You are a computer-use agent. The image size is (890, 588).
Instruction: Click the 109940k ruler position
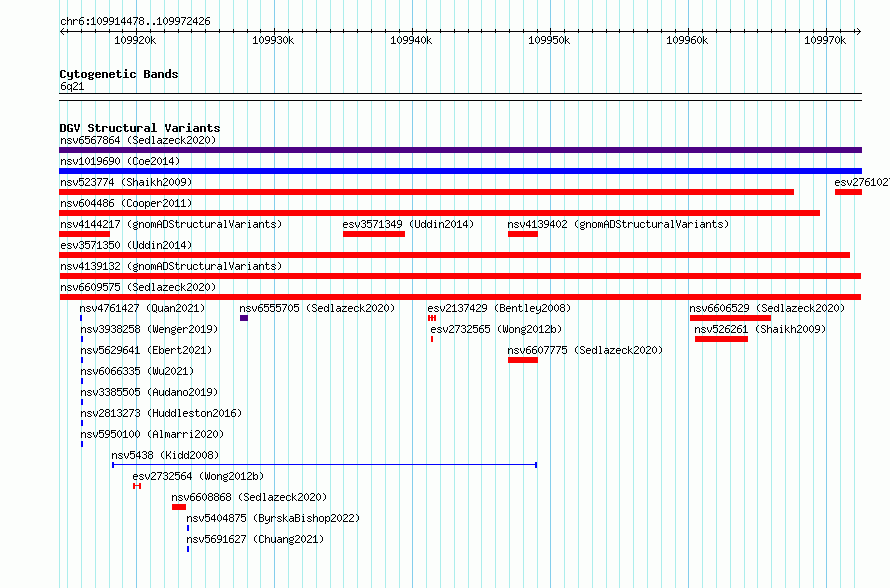tap(411, 40)
